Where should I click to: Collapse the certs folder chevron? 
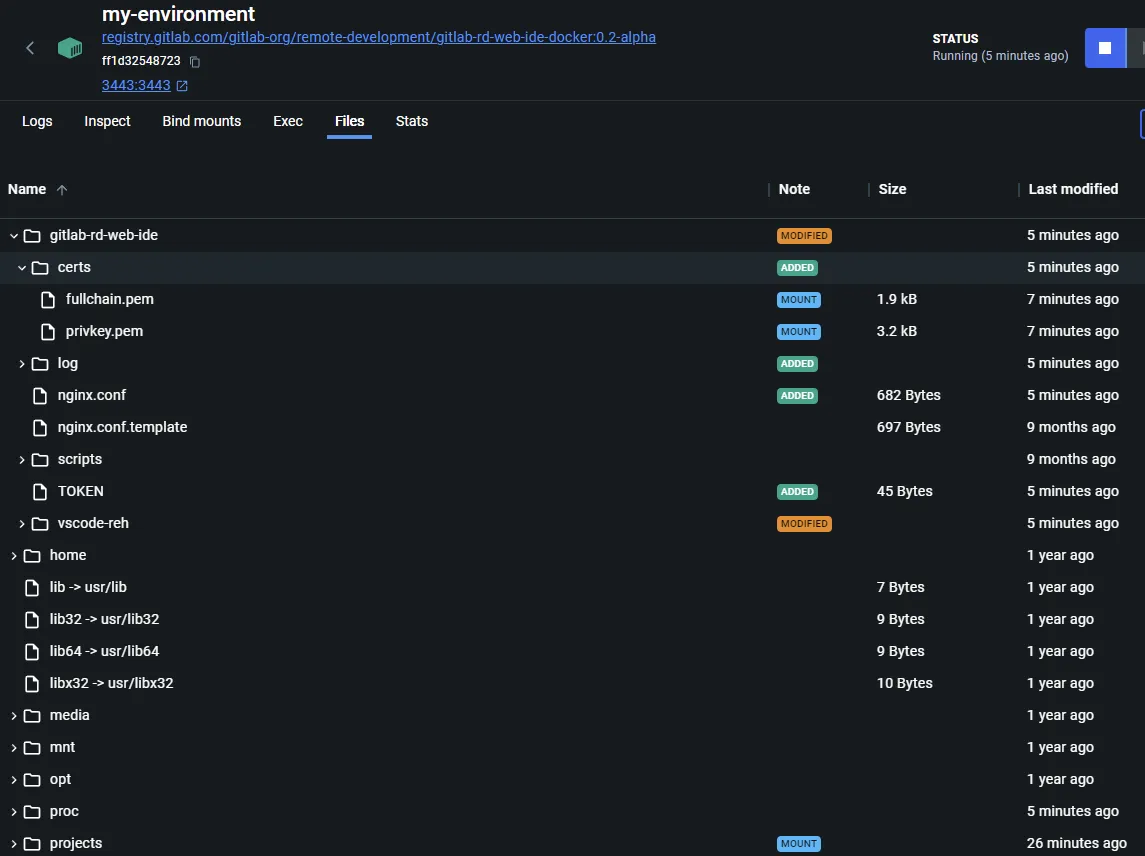[x=22, y=268]
